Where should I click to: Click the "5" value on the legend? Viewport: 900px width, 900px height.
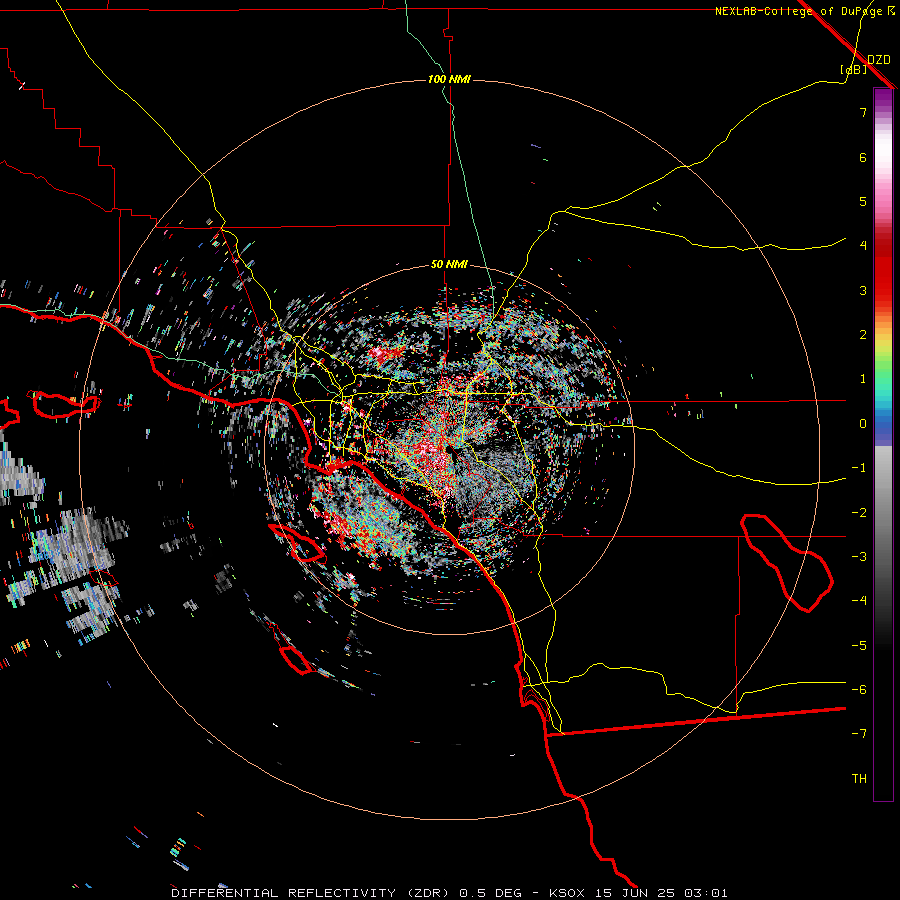[x=863, y=201]
